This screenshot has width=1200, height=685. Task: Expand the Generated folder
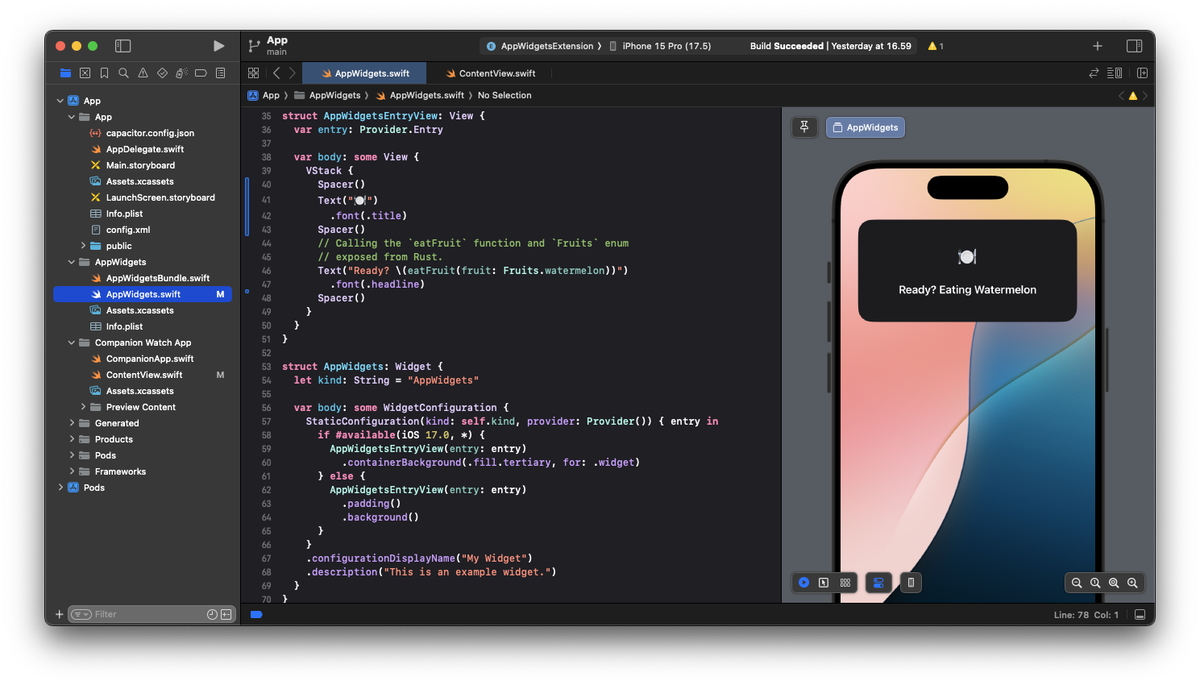click(x=72, y=423)
